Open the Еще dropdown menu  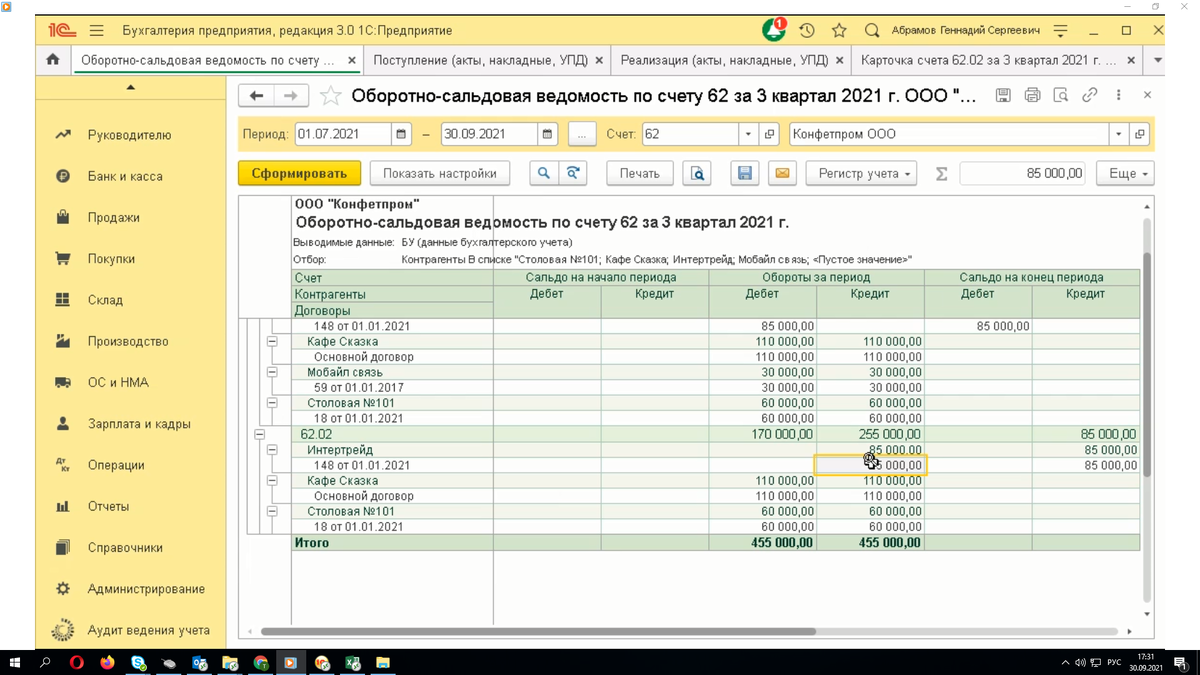1126,173
